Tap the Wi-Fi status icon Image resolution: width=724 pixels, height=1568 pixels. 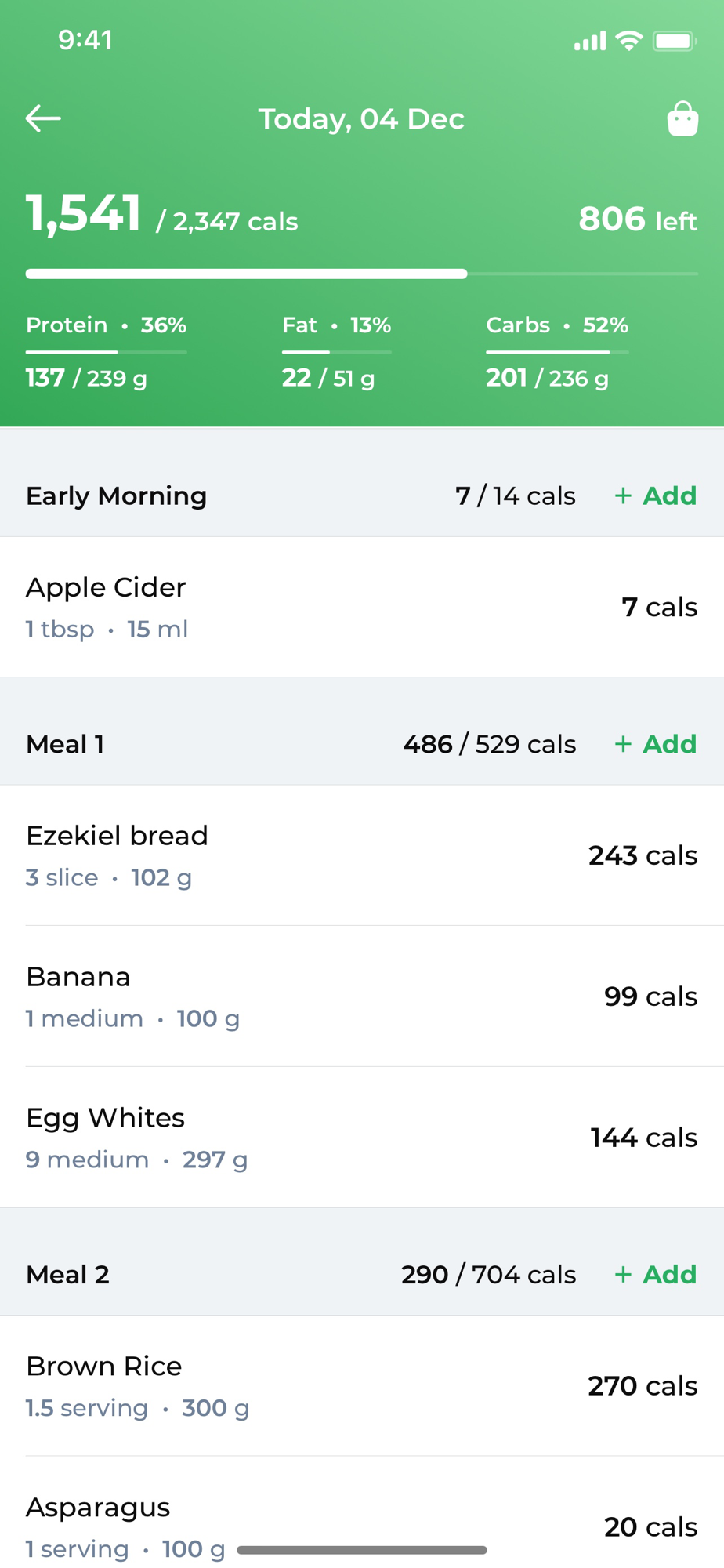[628, 41]
